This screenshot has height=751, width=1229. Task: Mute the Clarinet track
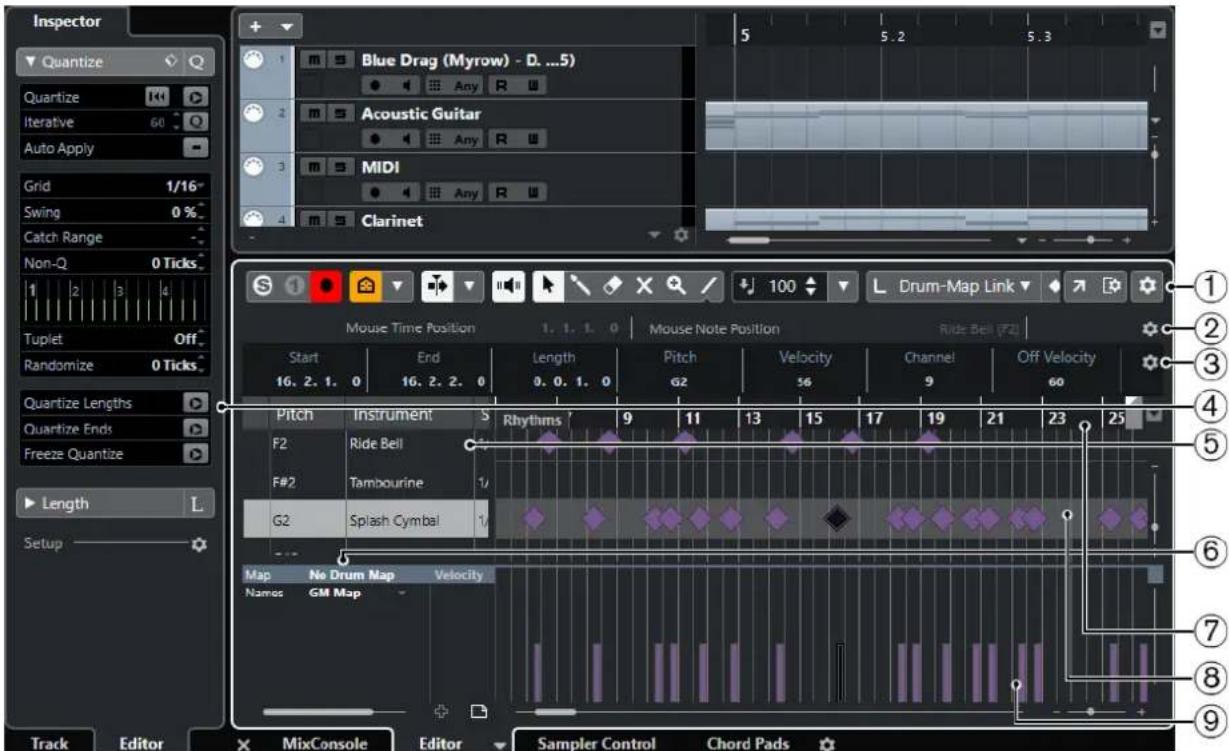(x=313, y=220)
